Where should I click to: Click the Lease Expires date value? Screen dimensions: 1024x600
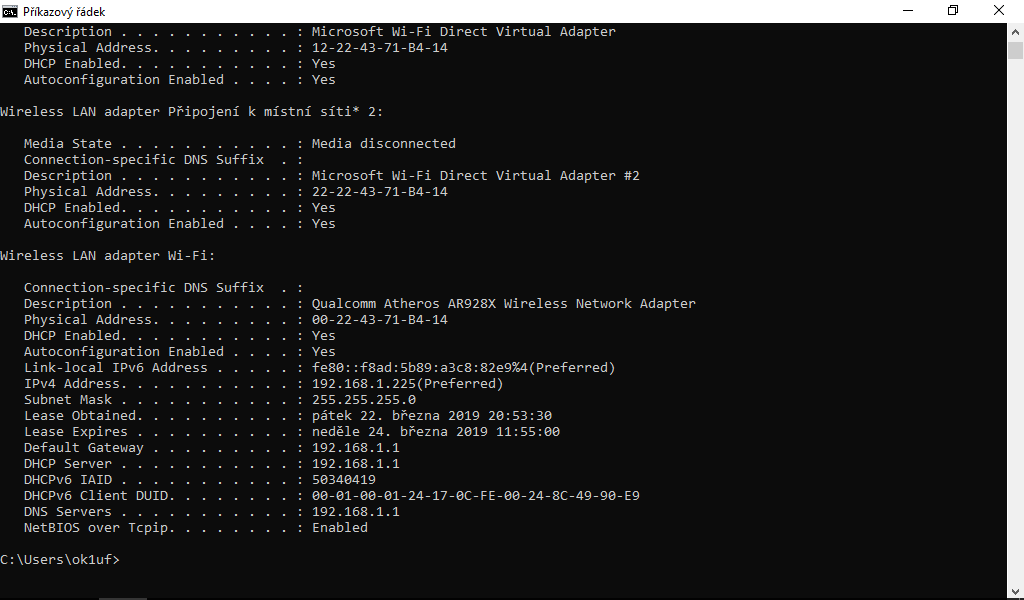coord(435,432)
